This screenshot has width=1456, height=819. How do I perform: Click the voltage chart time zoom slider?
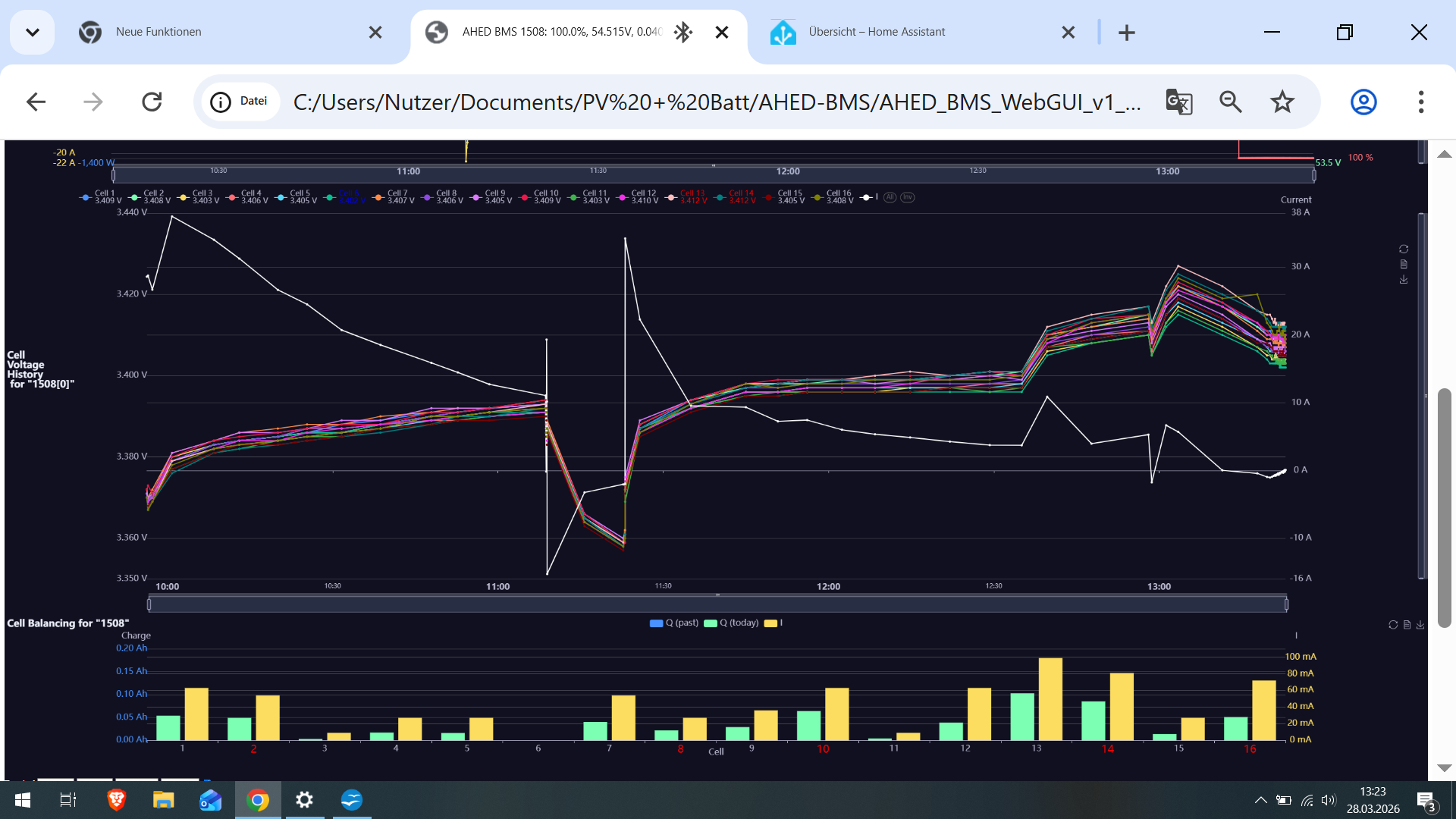coord(717,604)
